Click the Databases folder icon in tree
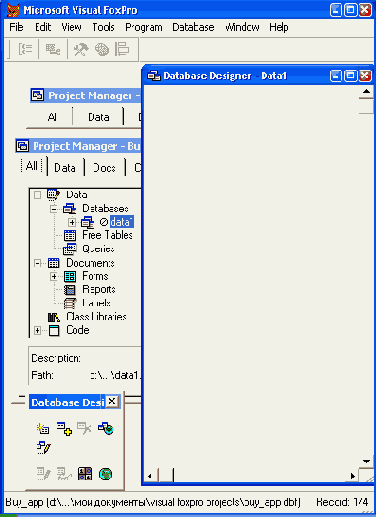This screenshot has height=517, width=376. pos(69,209)
